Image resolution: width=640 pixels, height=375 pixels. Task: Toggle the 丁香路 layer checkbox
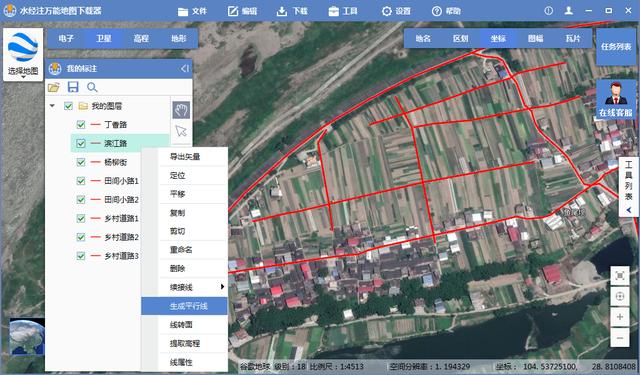81,124
